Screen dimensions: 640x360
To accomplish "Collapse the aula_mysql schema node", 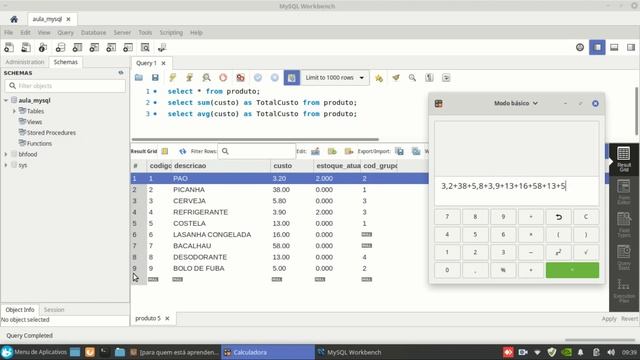I will [x=6, y=100].
